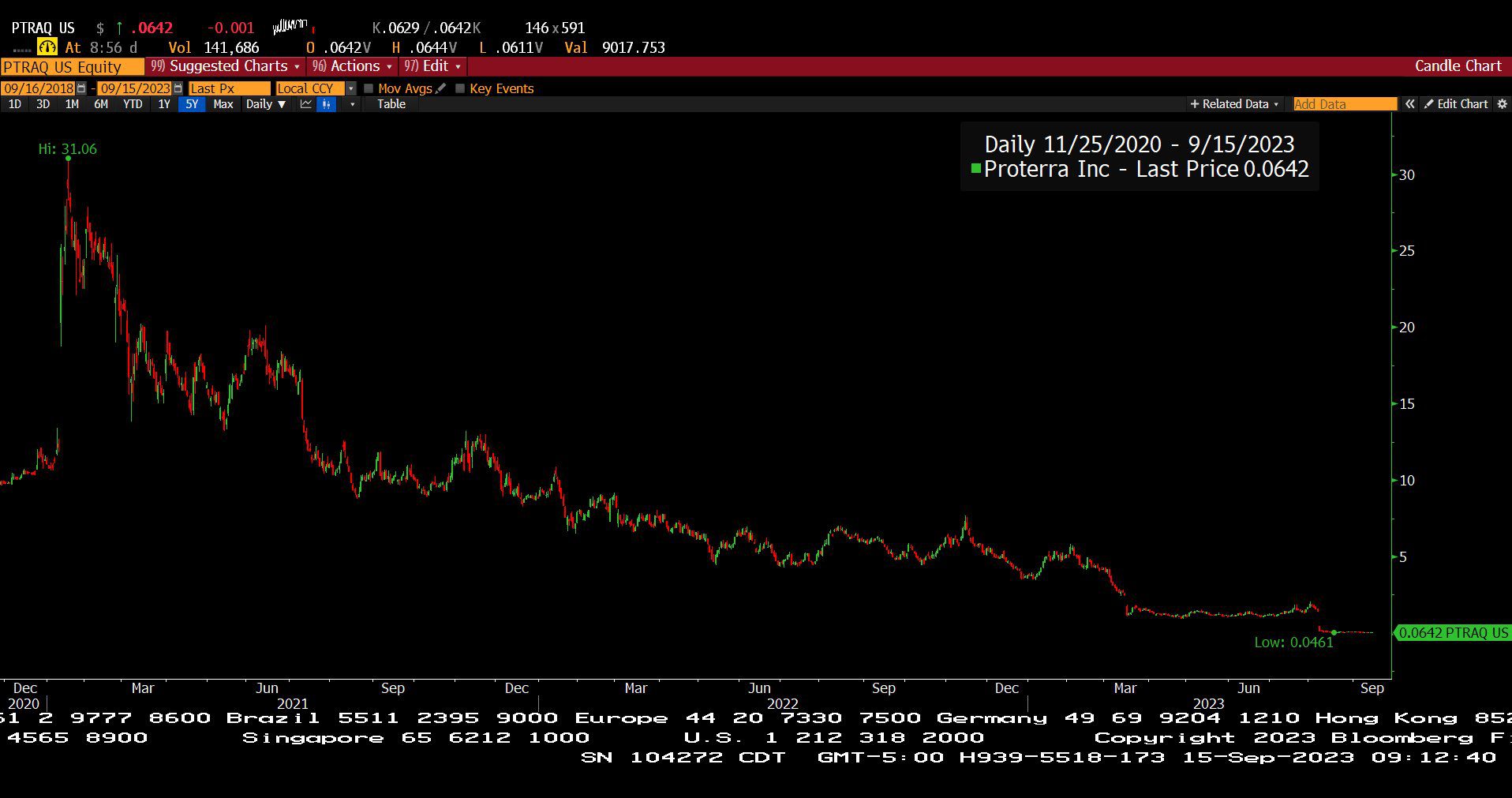The height and width of the screenshot is (798, 1512).
Task: Open the start date calendar picker
Action: [x=81, y=88]
